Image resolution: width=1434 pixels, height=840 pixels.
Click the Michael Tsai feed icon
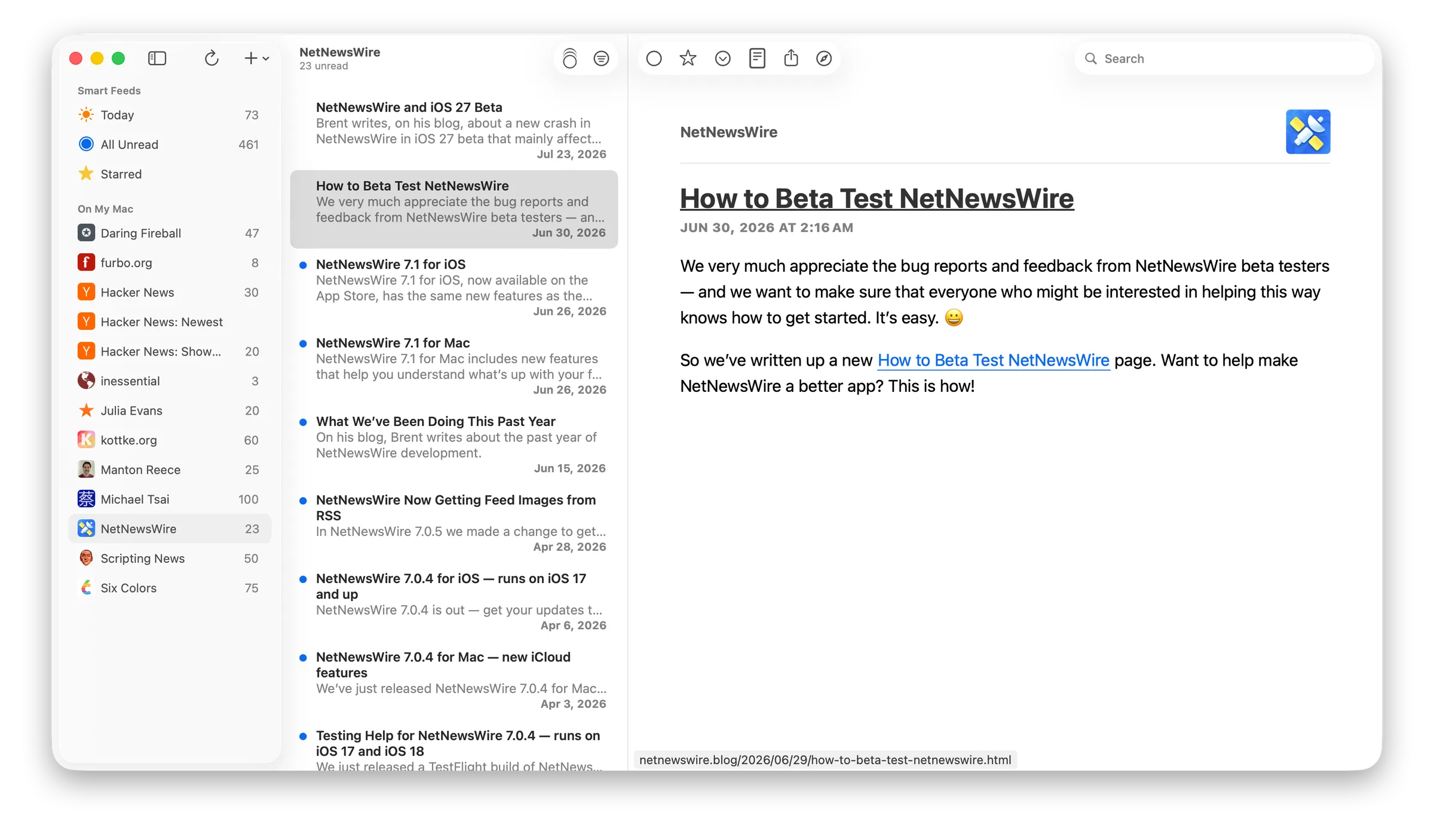pos(86,499)
